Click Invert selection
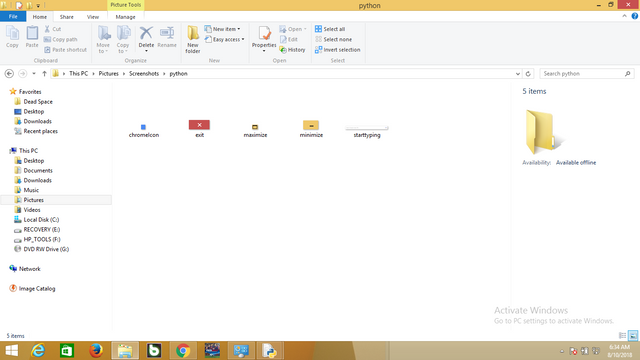This screenshot has height=360, width=640. [x=338, y=49]
